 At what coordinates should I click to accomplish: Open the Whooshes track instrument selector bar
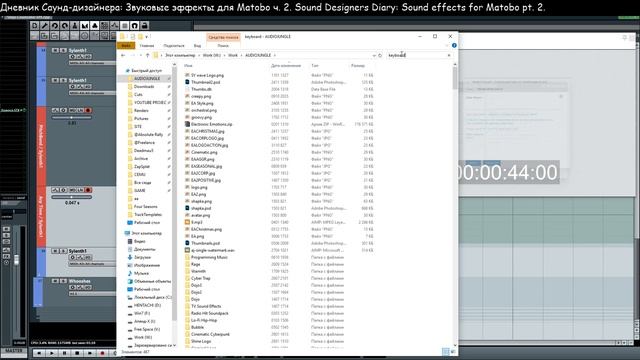tap(92, 293)
